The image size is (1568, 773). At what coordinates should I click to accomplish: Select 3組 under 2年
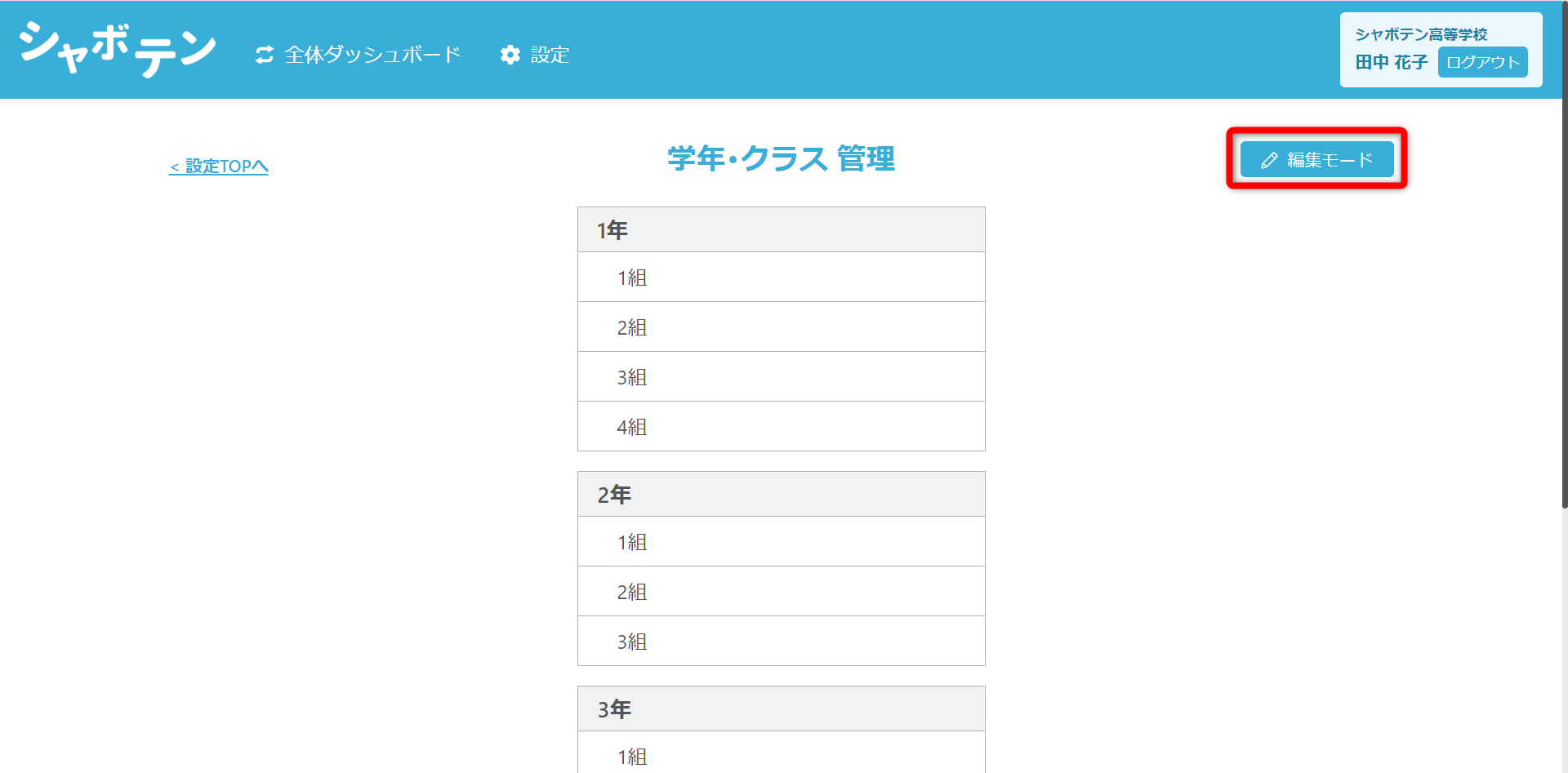click(782, 641)
